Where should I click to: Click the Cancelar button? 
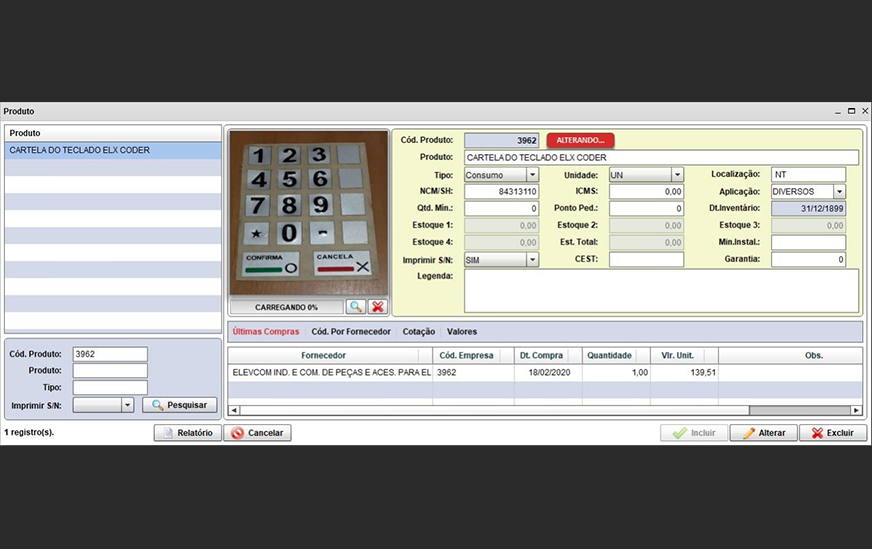(257, 433)
